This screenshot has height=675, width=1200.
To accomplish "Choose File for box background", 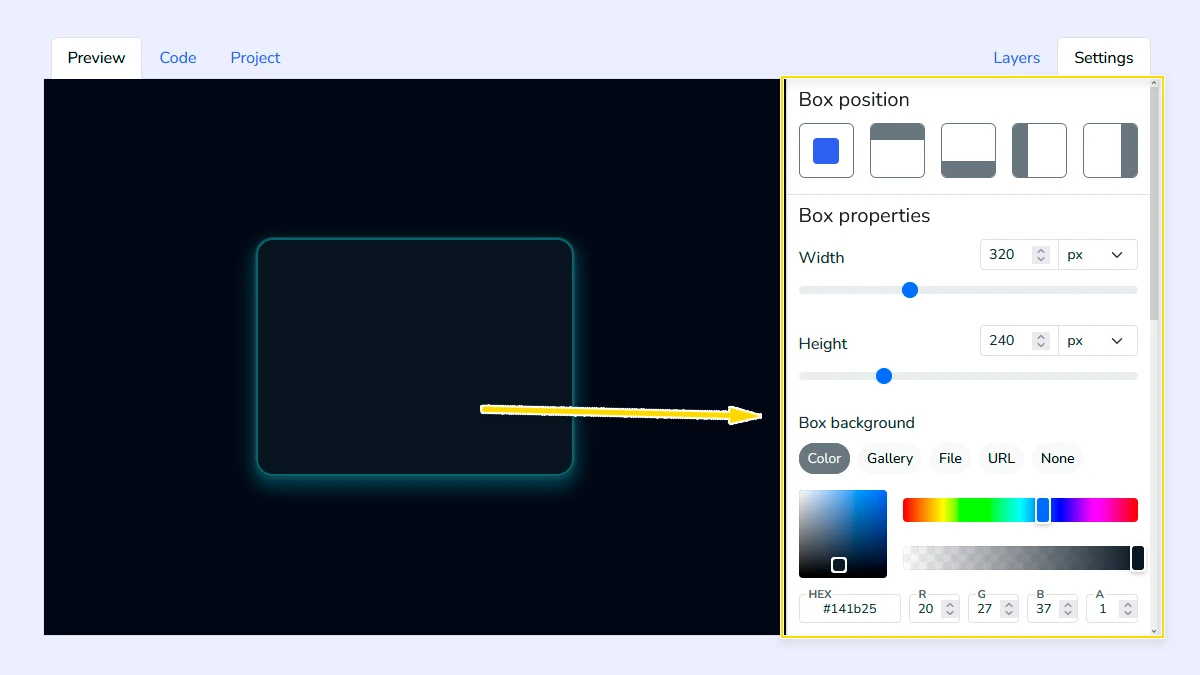I will pos(950,458).
